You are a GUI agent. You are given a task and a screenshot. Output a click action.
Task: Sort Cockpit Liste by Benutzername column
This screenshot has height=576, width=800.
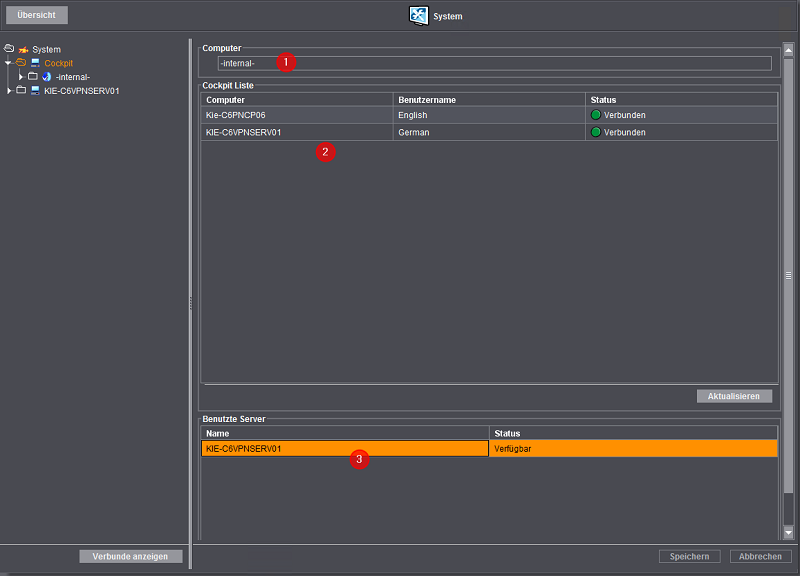tap(490, 100)
